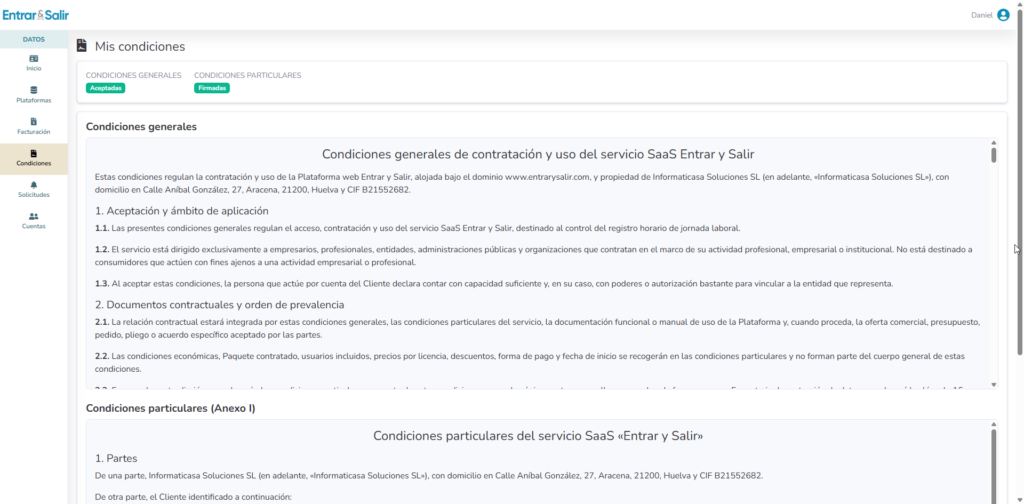Click the line 'De otra parte, el Cliente identificado'
Viewport: 1024px width, 504px height.
coord(193,497)
